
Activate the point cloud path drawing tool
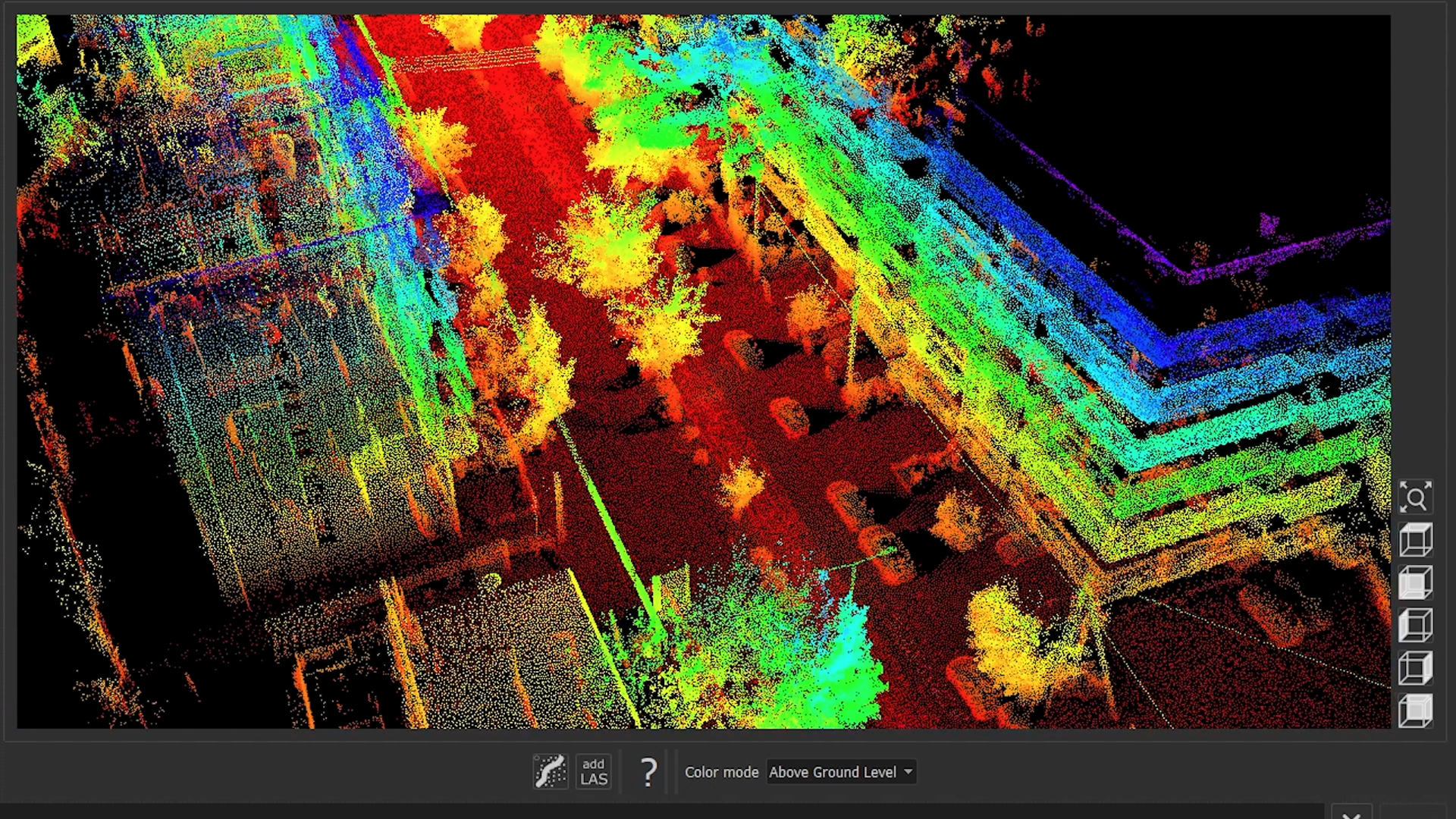click(550, 772)
